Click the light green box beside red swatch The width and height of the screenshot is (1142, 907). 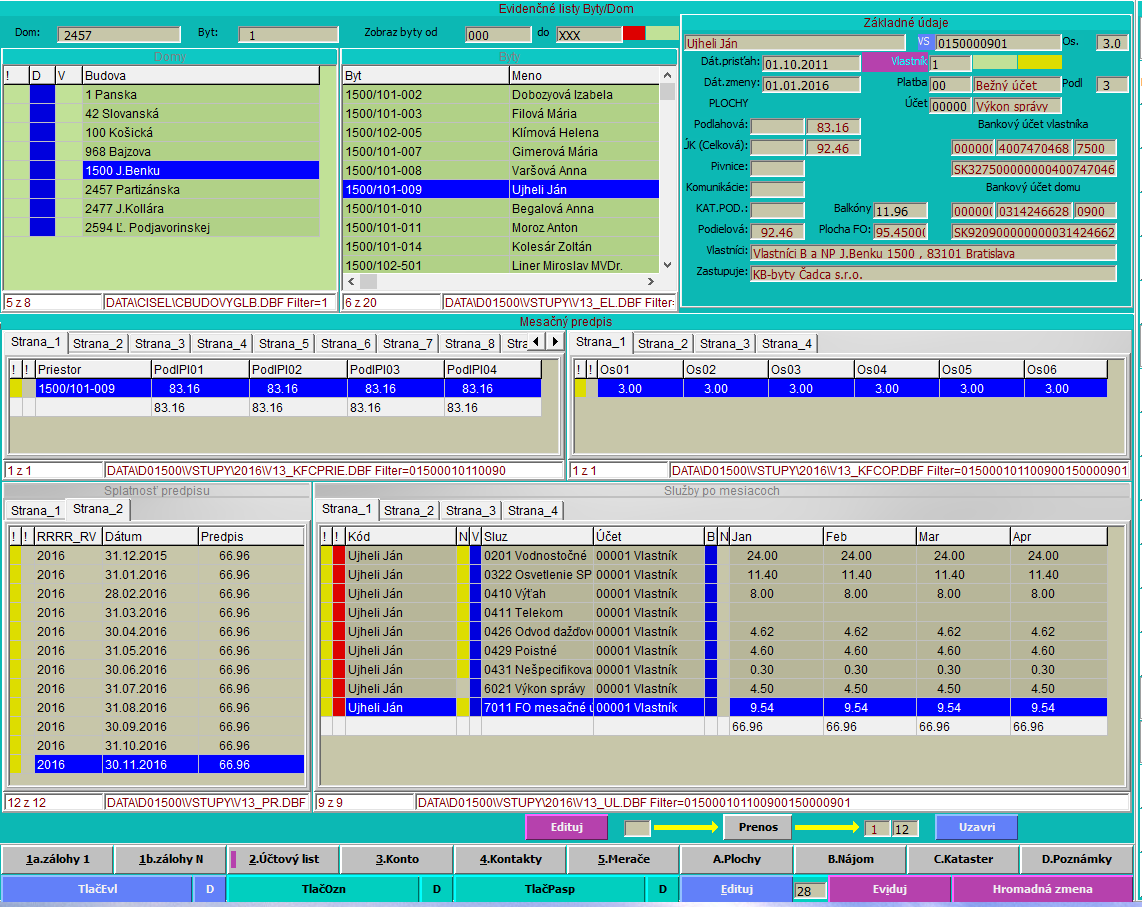662,34
